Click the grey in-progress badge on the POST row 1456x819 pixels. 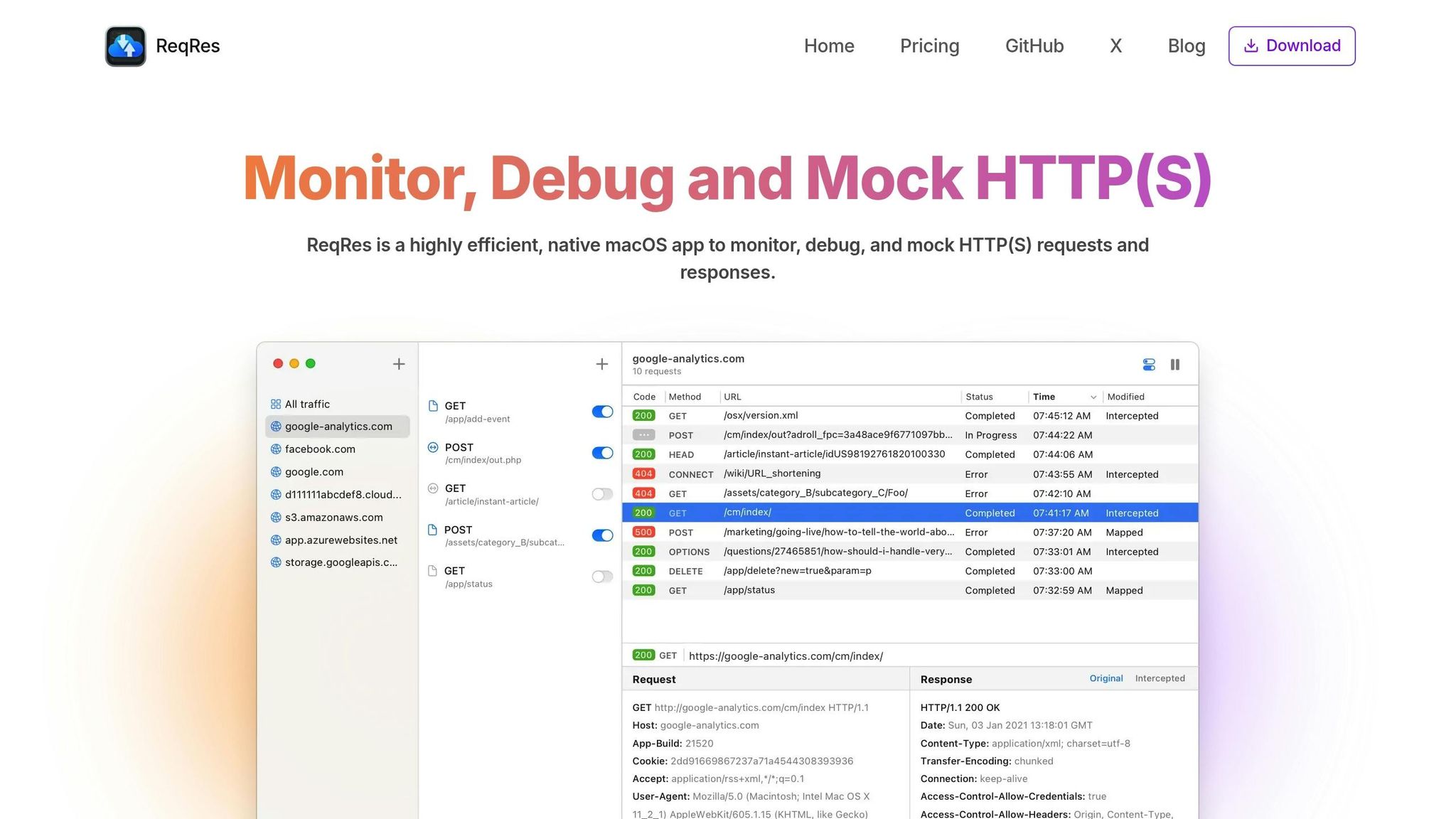point(643,435)
